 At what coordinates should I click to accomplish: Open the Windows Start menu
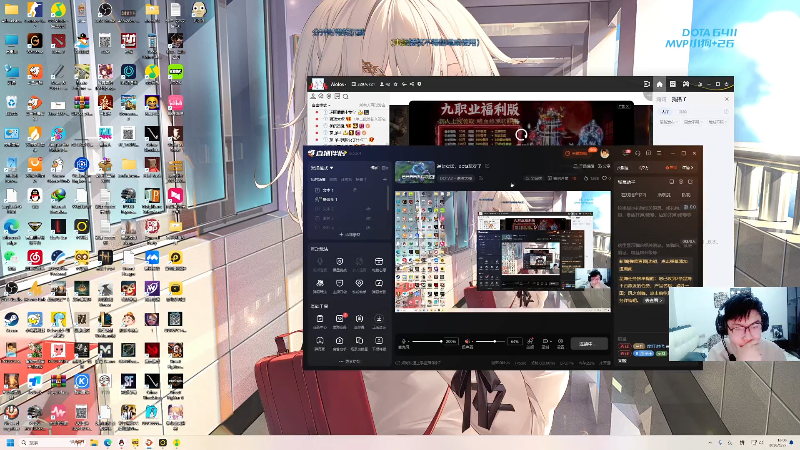click(10, 442)
